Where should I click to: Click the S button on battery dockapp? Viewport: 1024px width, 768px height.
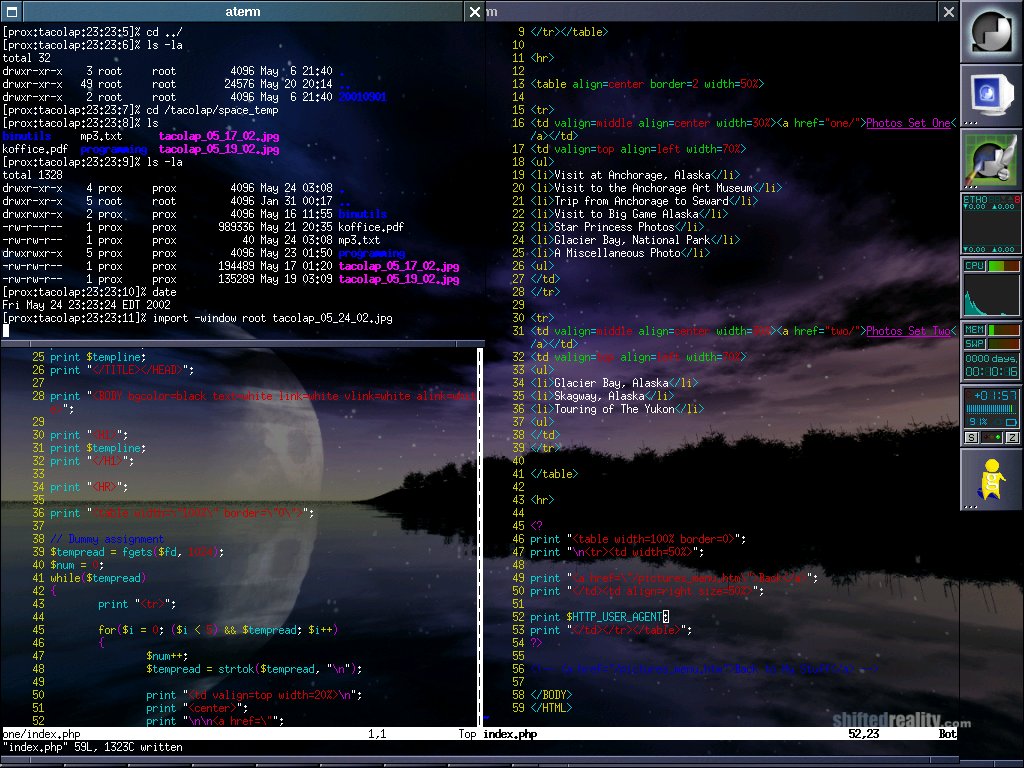pyautogui.click(x=972, y=438)
